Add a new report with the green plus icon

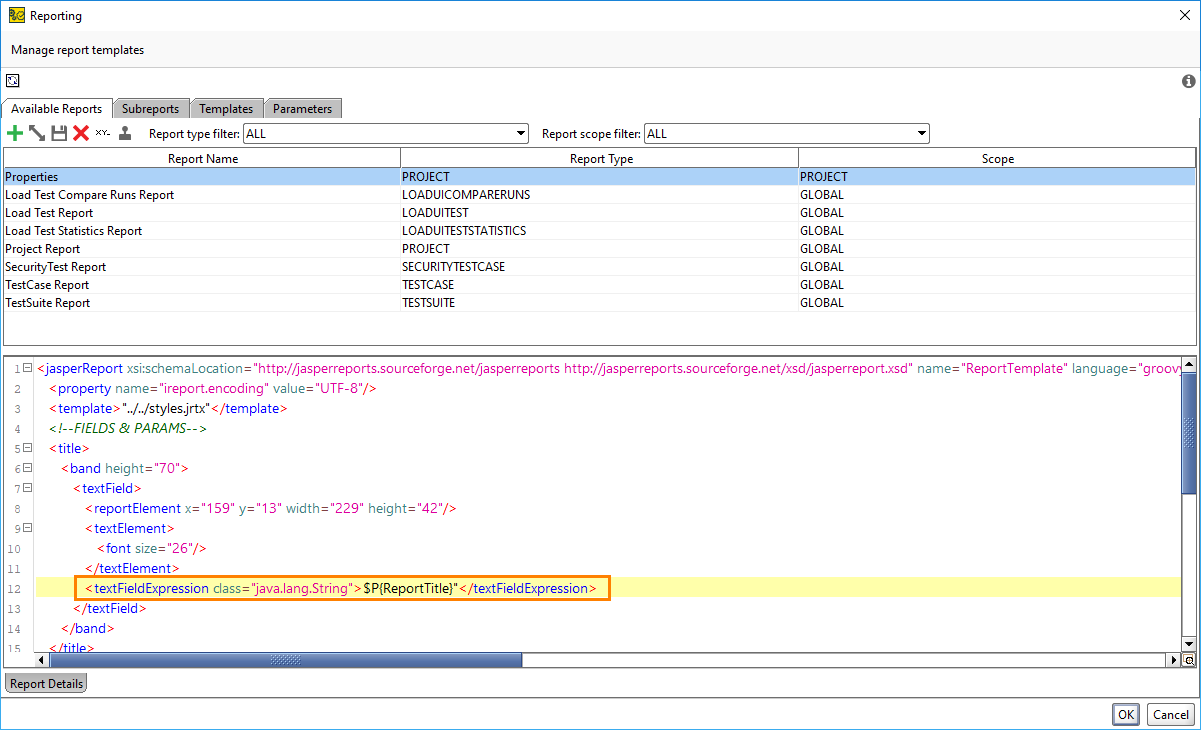pos(15,132)
